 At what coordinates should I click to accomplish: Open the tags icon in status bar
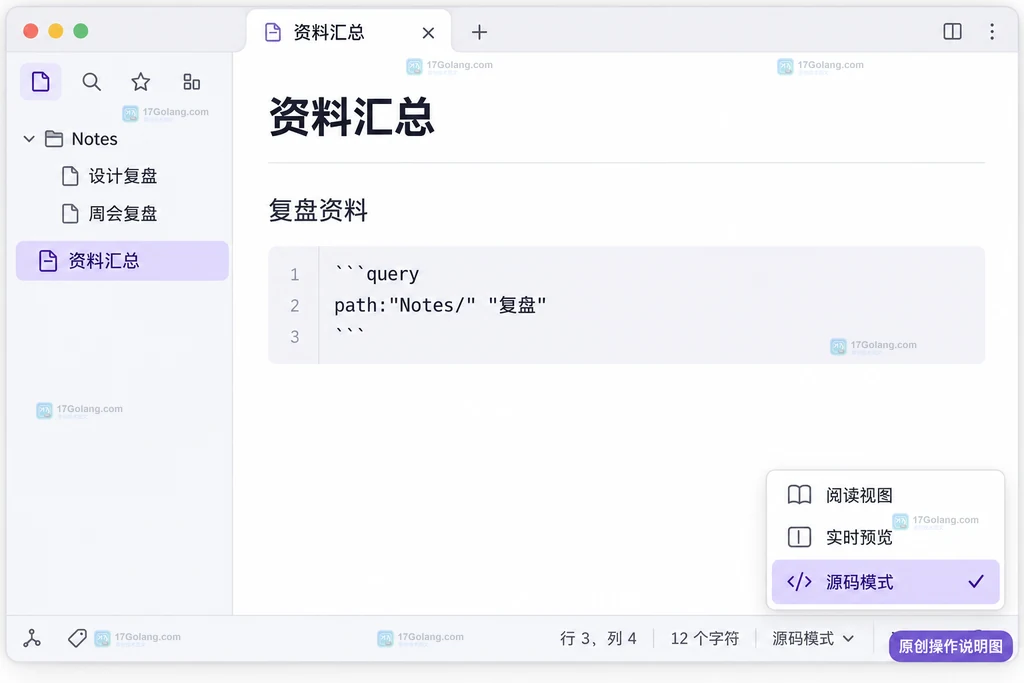(x=77, y=638)
